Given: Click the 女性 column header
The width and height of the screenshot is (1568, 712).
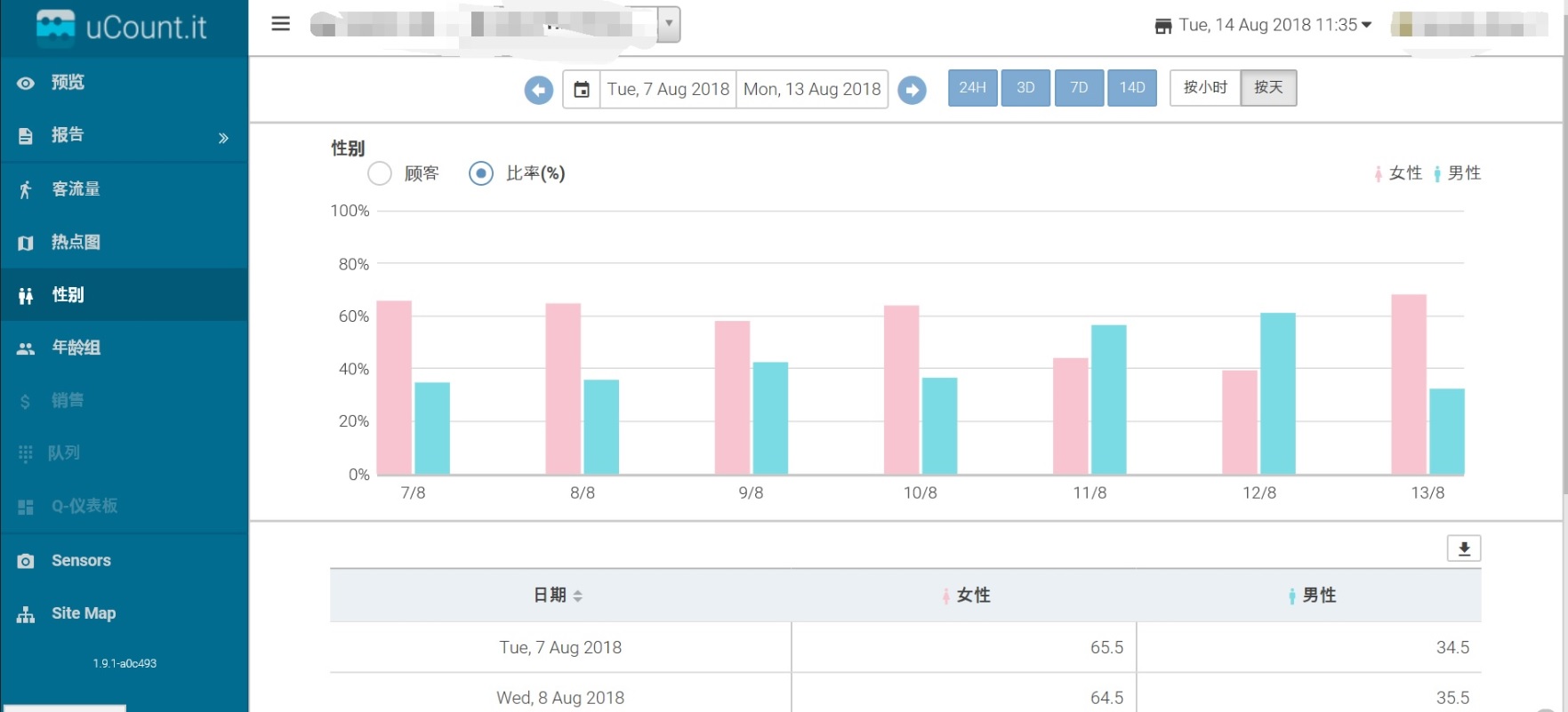Looking at the screenshot, I should (x=964, y=596).
